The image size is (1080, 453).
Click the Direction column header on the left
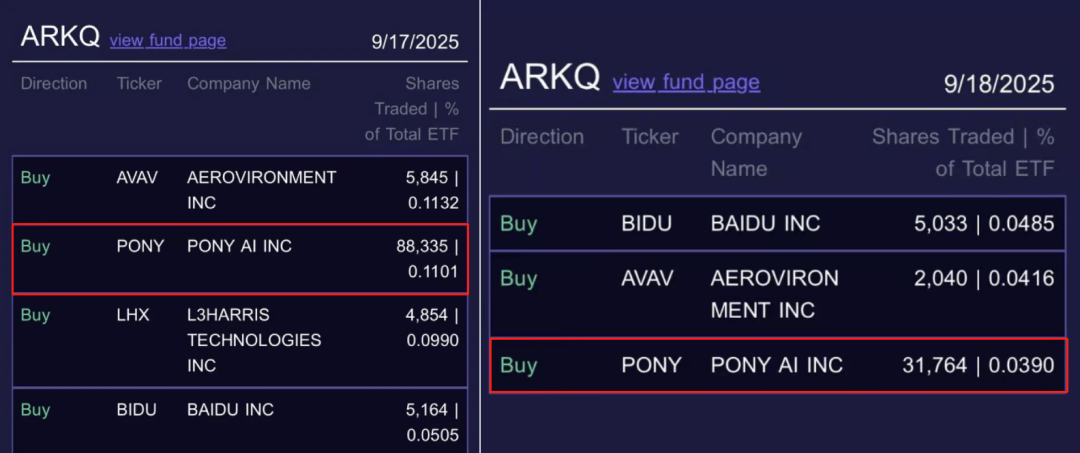click(x=54, y=83)
